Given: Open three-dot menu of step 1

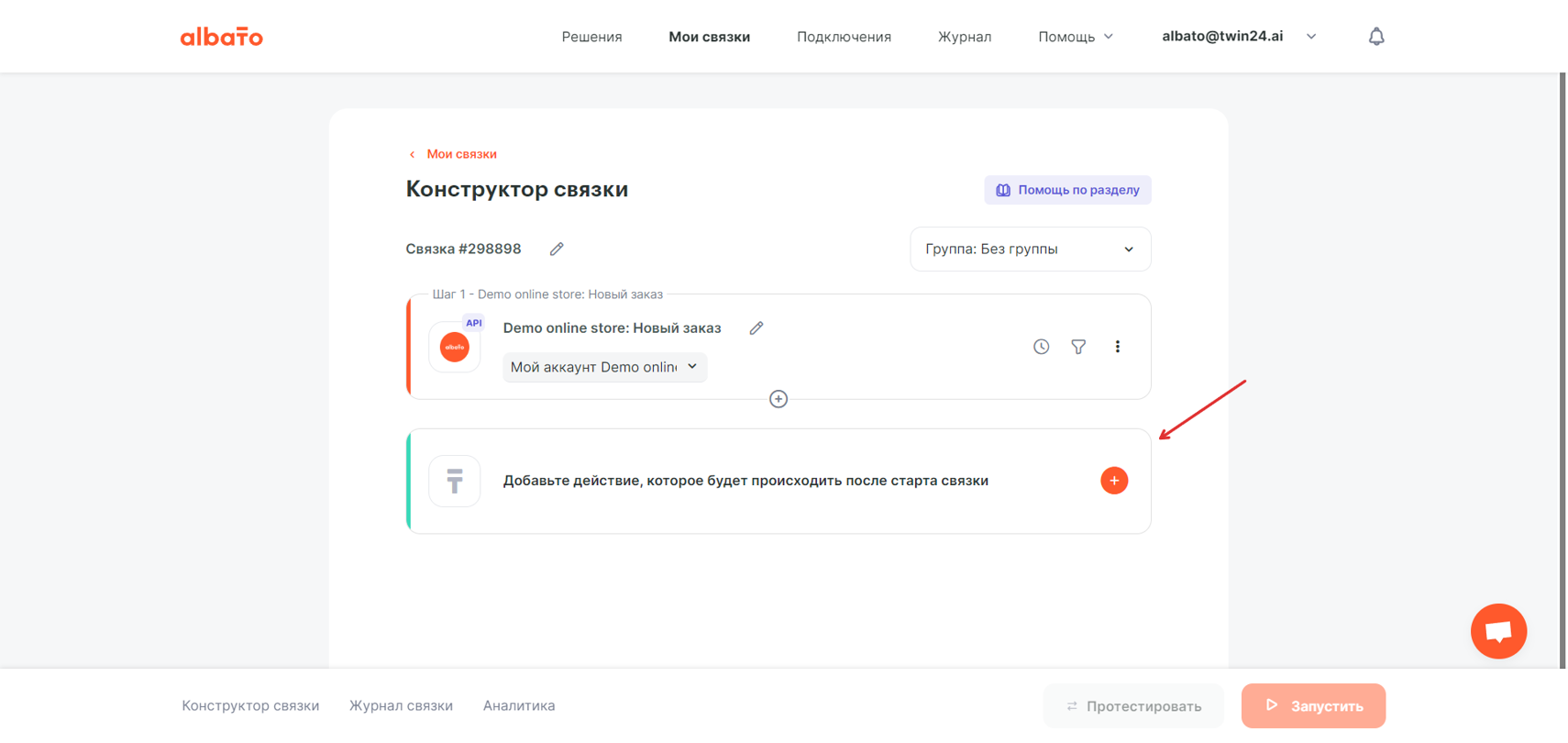Looking at the screenshot, I should 1117,347.
